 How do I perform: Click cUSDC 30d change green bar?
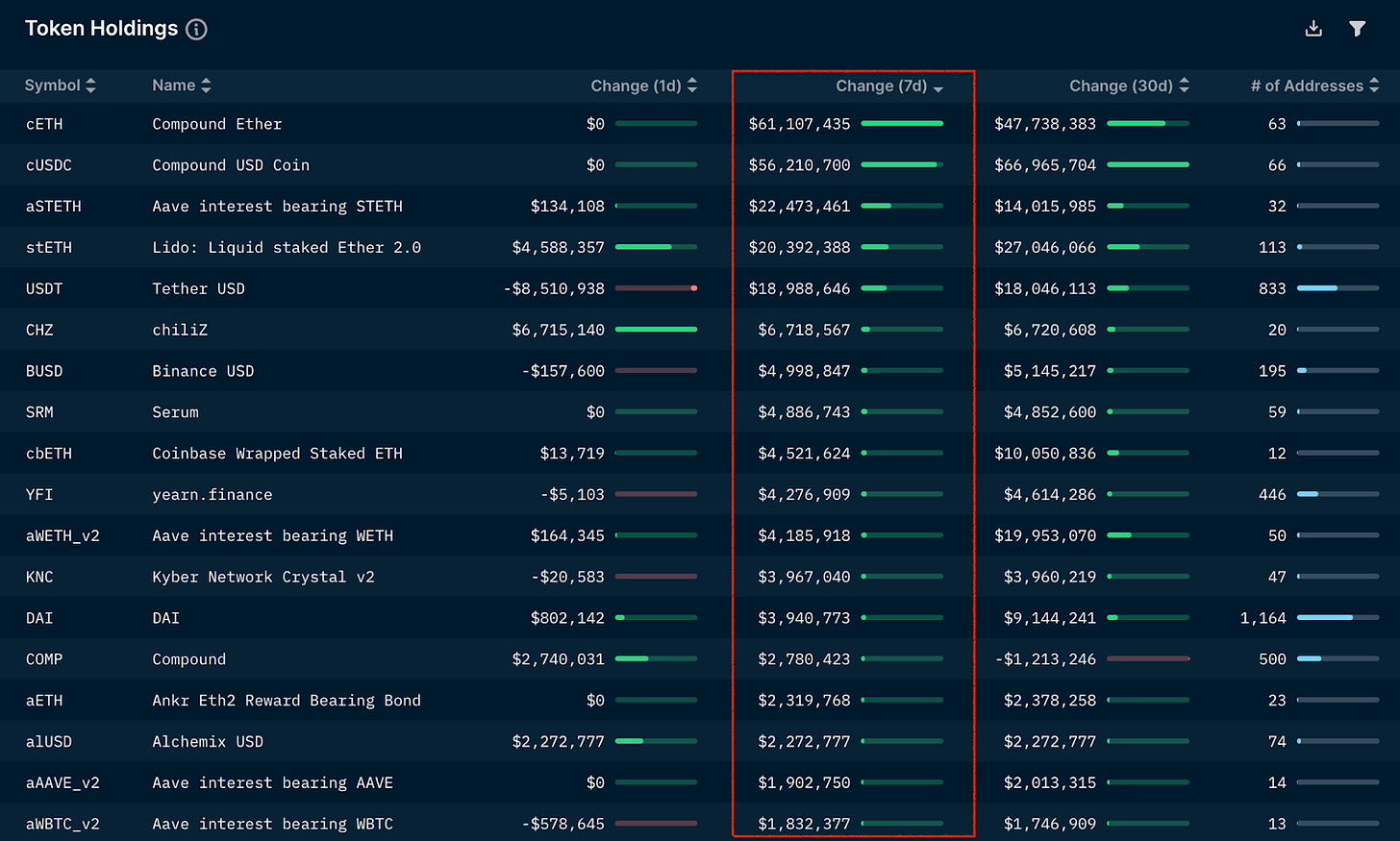tap(1148, 165)
